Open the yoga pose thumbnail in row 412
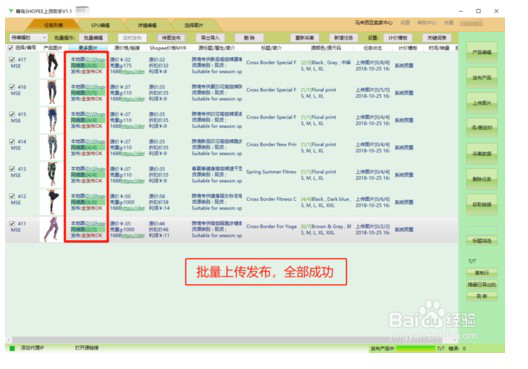This screenshot has height=369, width=528. click(x=52, y=202)
